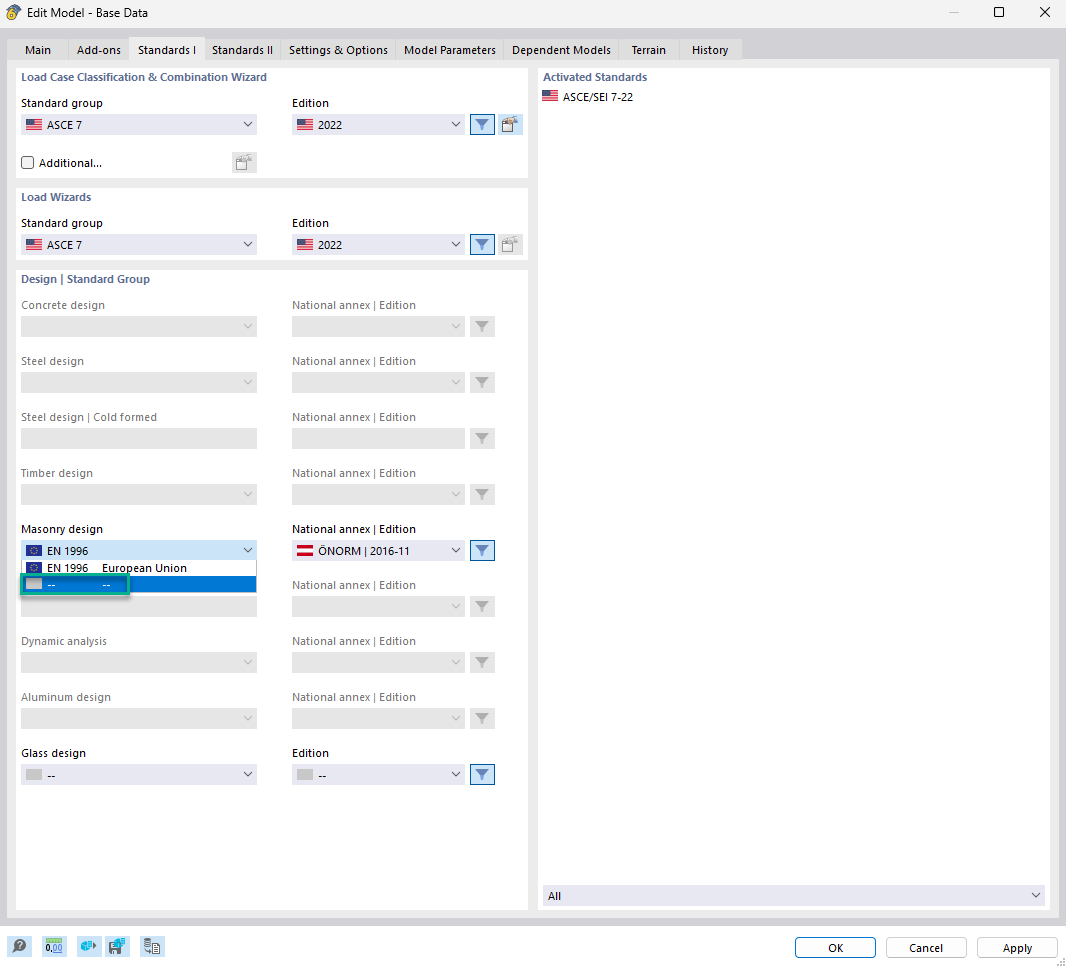The height and width of the screenshot is (966, 1066).
Task: Switch to the Standards II tab
Action: click(242, 50)
